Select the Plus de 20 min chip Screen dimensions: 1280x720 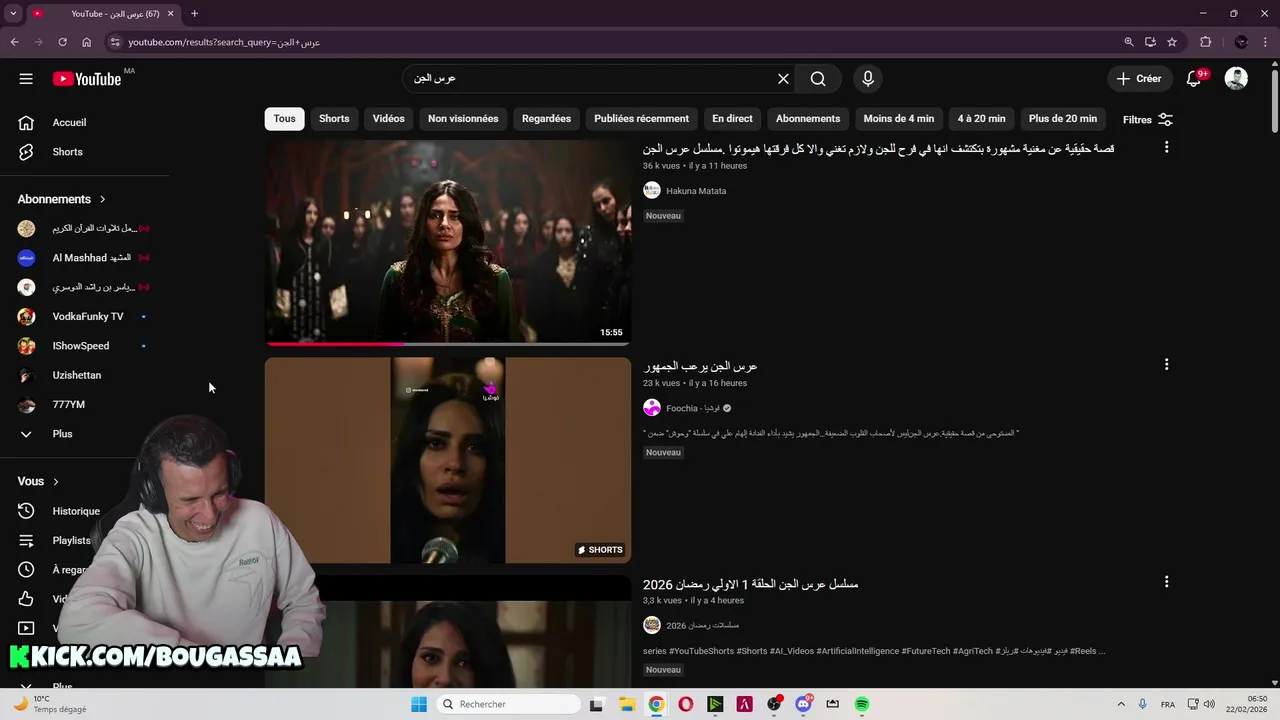coord(1063,119)
